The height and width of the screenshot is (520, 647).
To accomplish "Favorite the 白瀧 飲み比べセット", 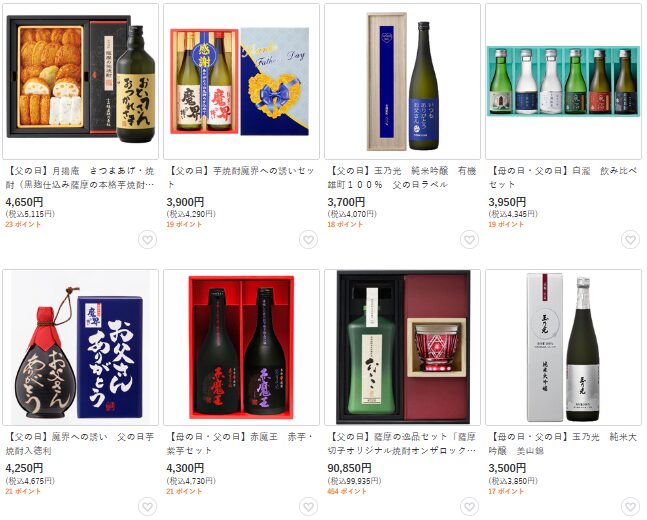I will click(630, 240).
